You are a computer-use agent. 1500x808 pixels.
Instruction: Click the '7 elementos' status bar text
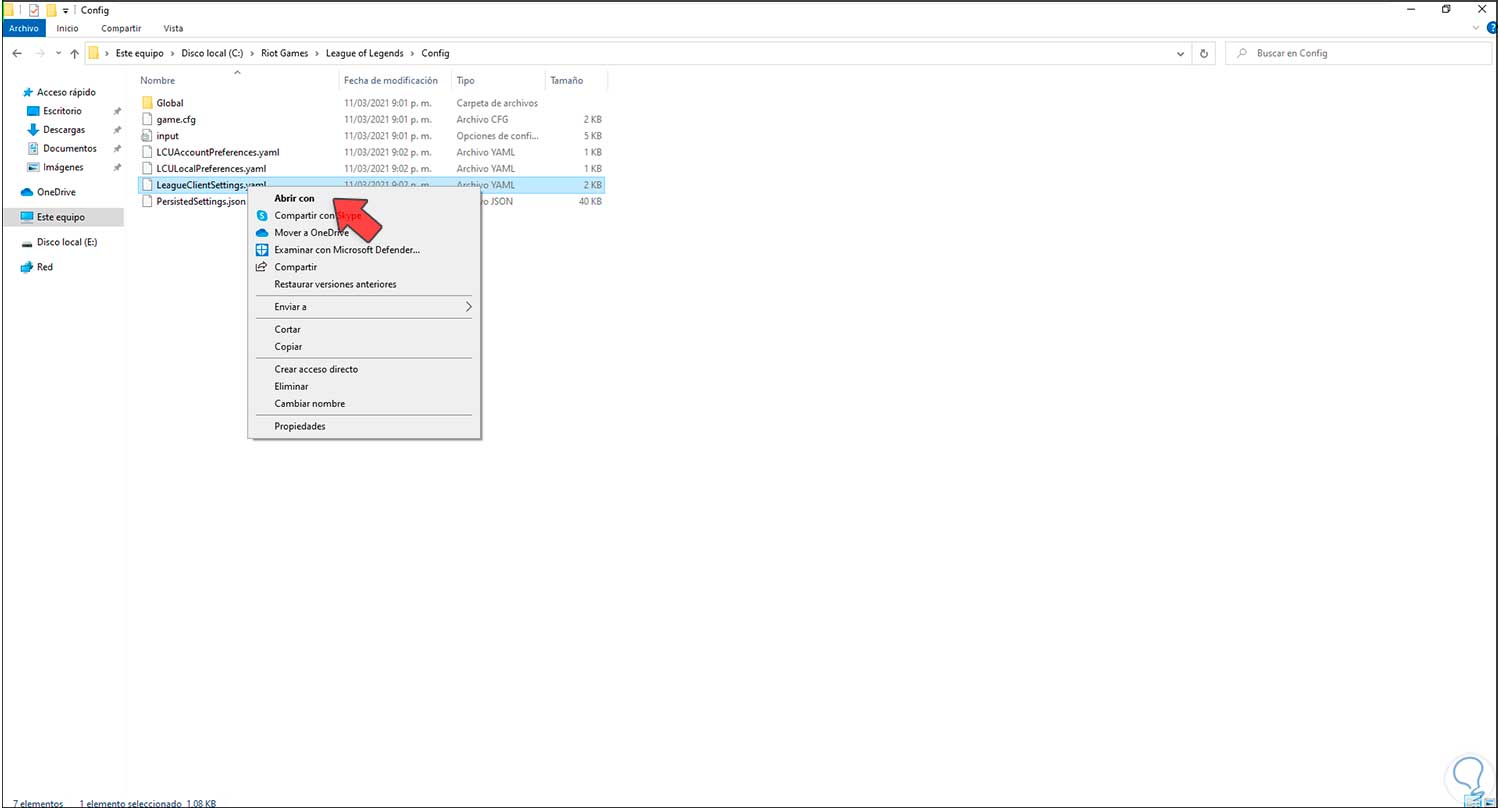38,803
